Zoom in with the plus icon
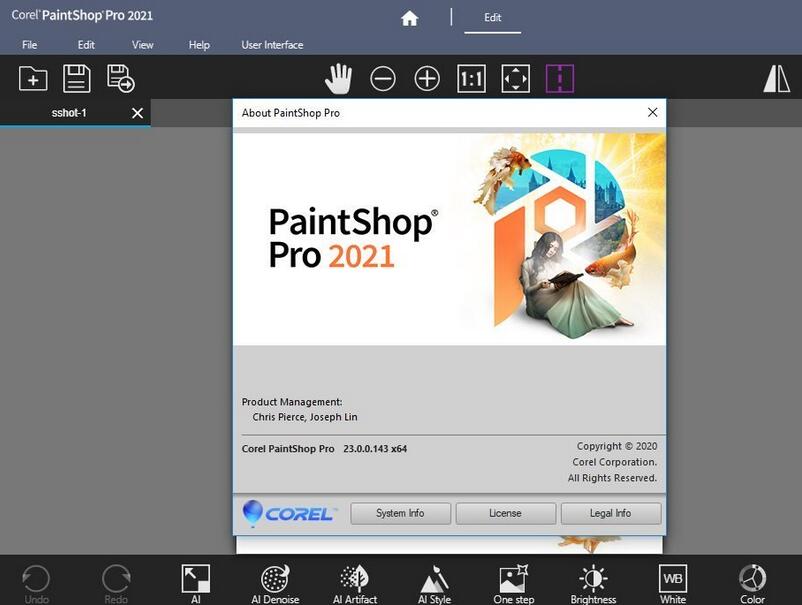Screen dimensions: 802x605 pos(427,79)
